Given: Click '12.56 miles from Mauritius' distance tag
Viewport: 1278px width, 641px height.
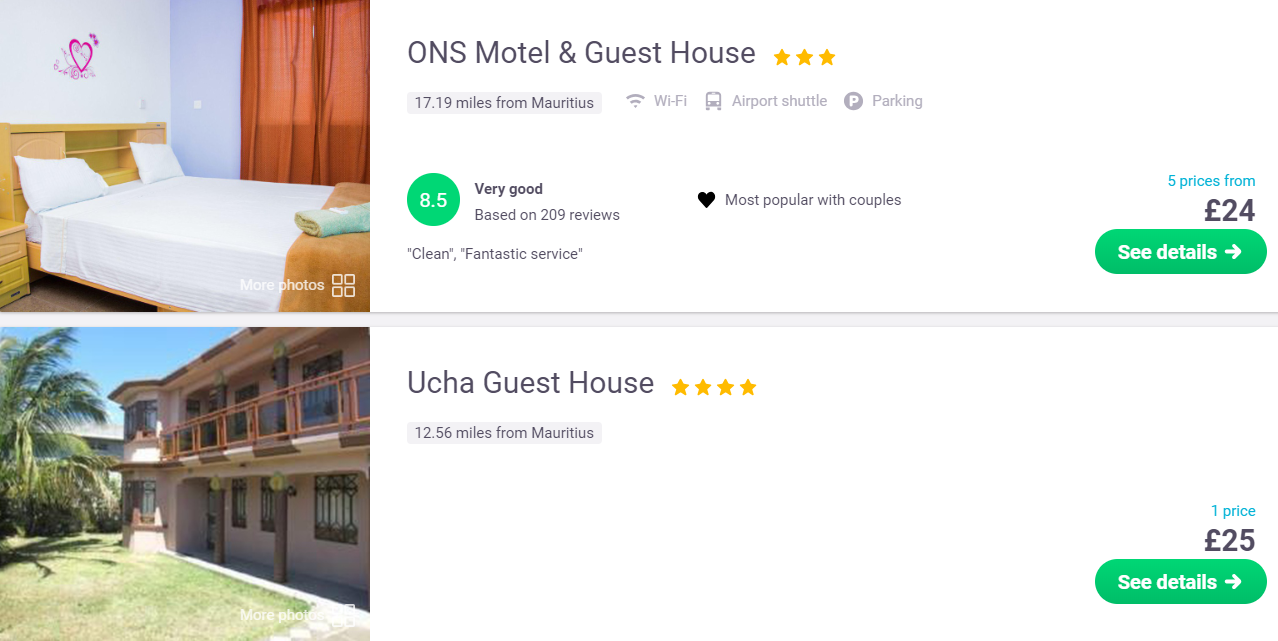Looking at the screenshot, I should [504, 433].
